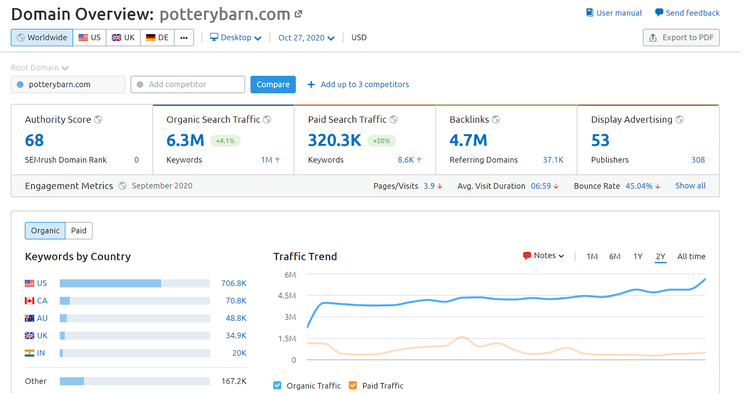750x393 pixels.
Task: Click the 70.8K CA keywords value
Action: point(236,301)
